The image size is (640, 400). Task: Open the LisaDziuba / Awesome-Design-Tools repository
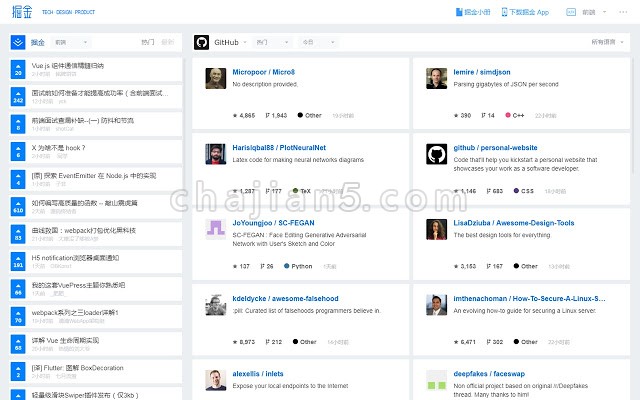514,223
